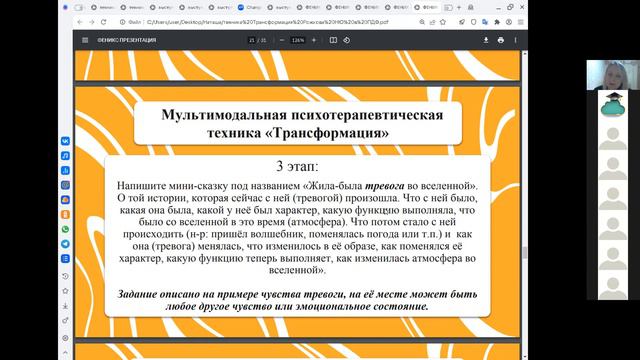Reload the current page
Viewport: 640px width, 360px height.
click(104, 22)
